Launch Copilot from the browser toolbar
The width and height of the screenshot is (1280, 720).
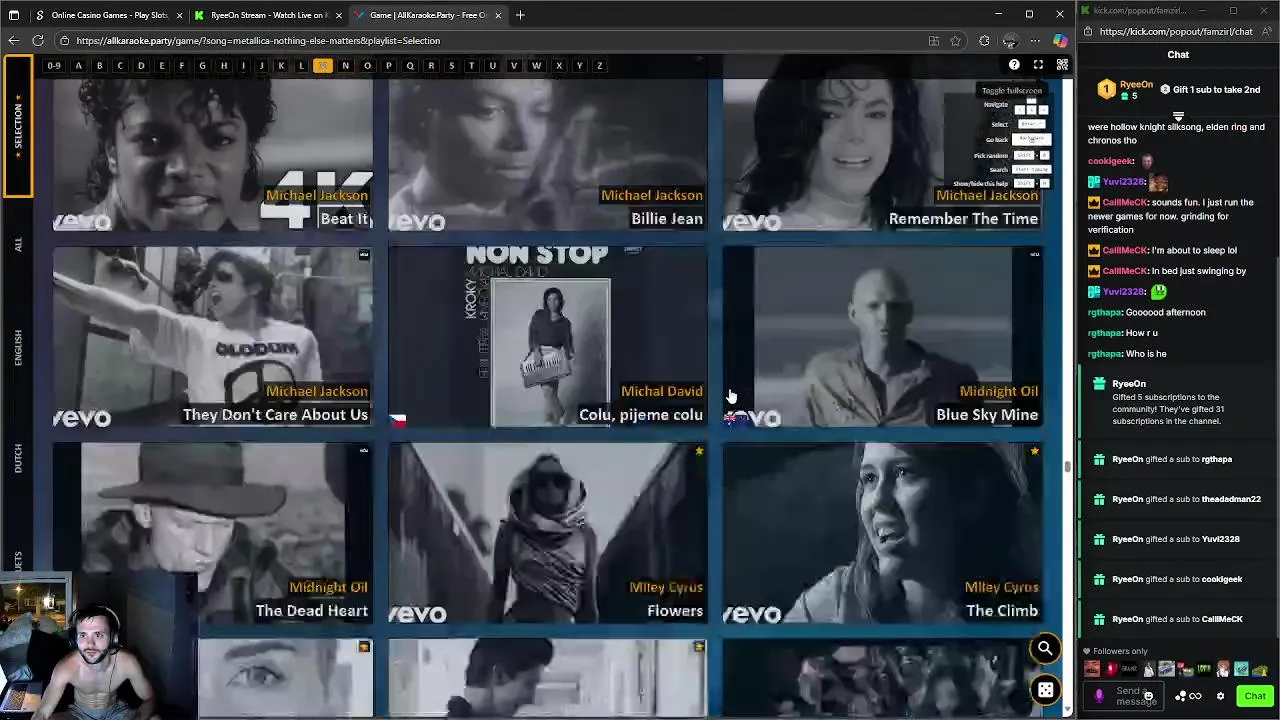[1060, 41]
